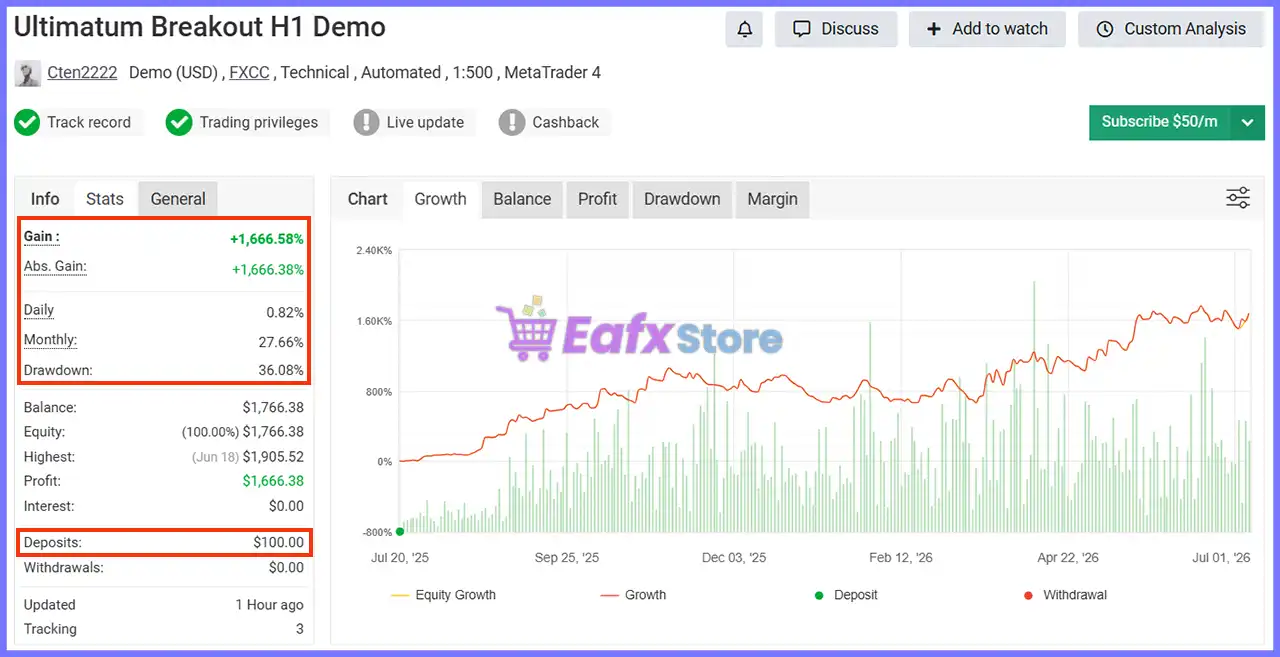Screen dimensions: 1280x657
Task: Click the Ultimatum Breakout H1 Demo title
Action: (200, 27)
